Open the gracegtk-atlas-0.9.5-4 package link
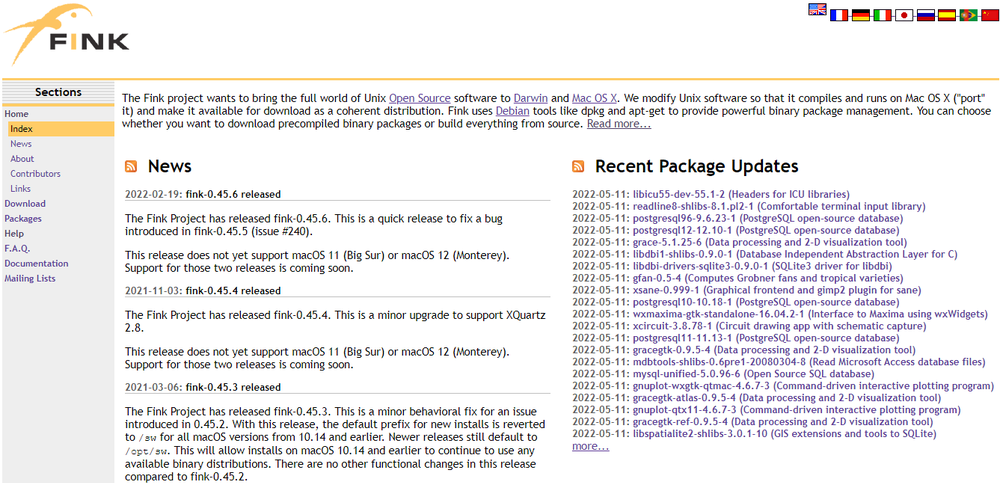Screen dimensions: 1000x483 click(x=786, y=398)
